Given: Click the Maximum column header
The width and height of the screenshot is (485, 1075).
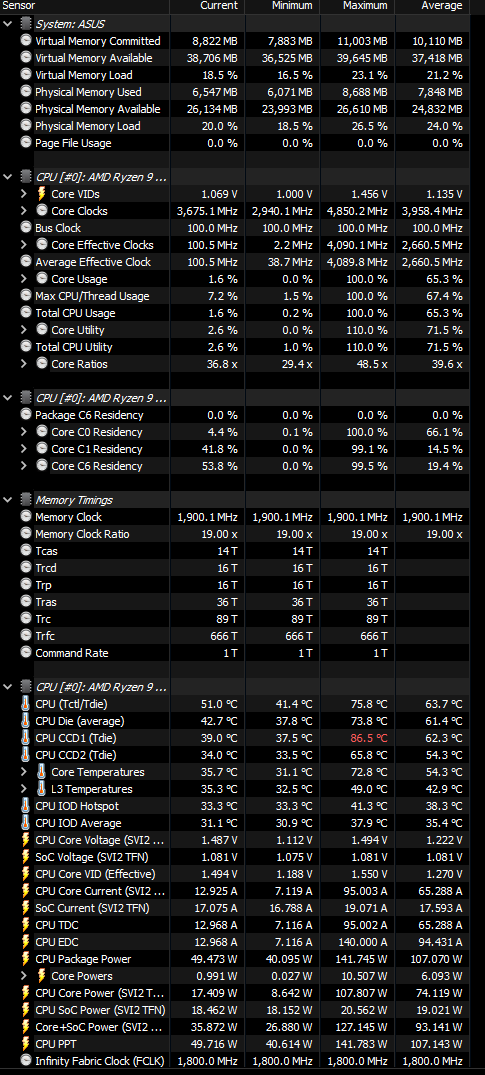Looking at the screenshot, I should tap(363, 5).
